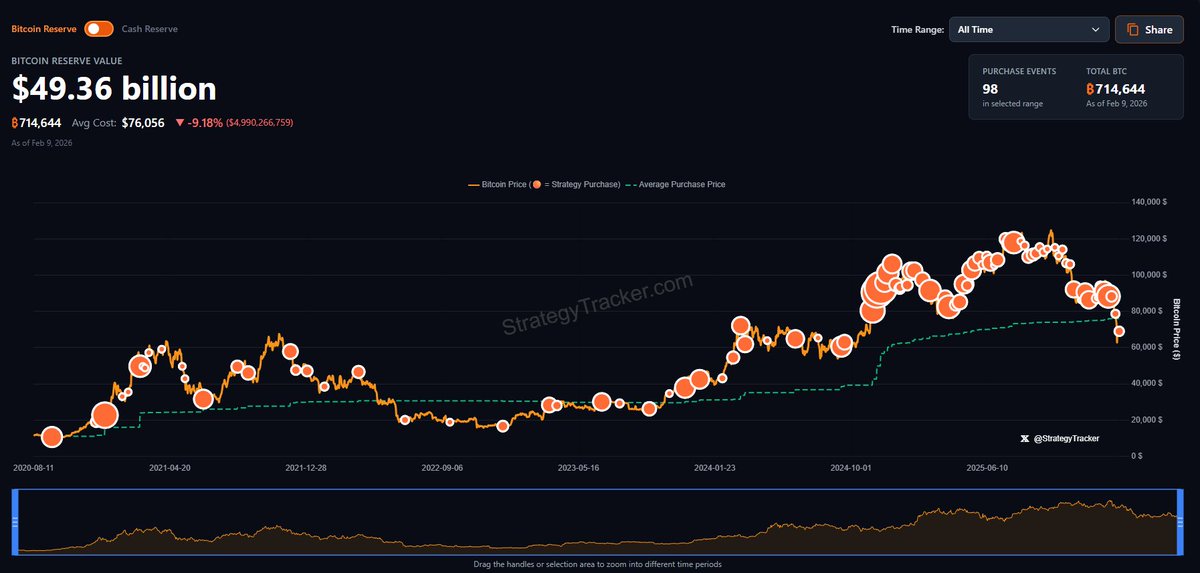1200x573 pixels.
Task: Click the -9.18% loss indicator
Action: (206, 122)
